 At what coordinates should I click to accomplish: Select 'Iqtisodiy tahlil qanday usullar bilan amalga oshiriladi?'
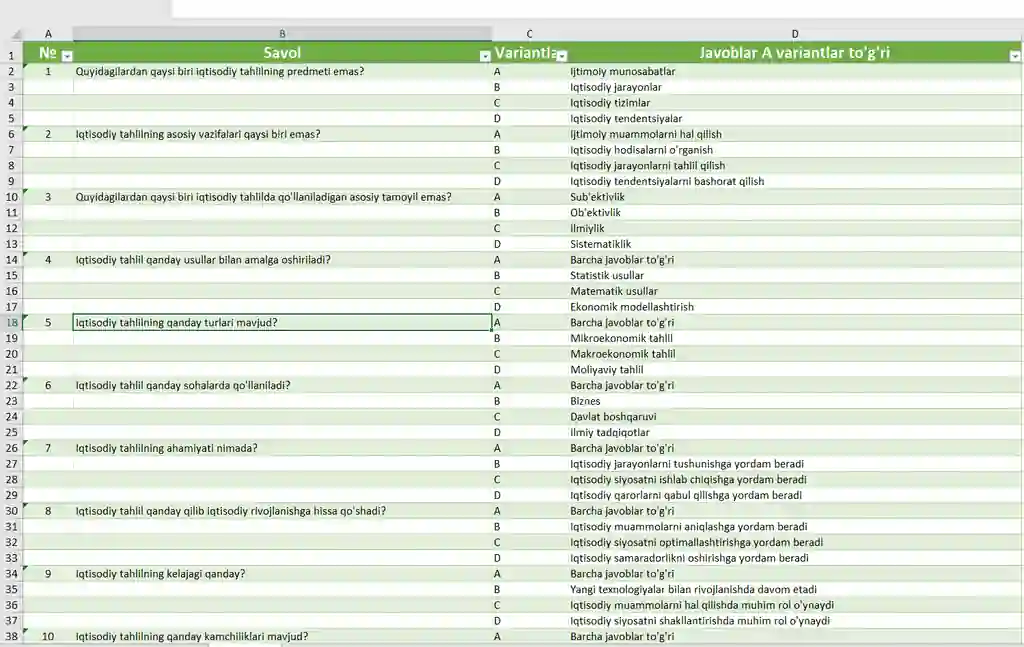(x=282, y=259)
